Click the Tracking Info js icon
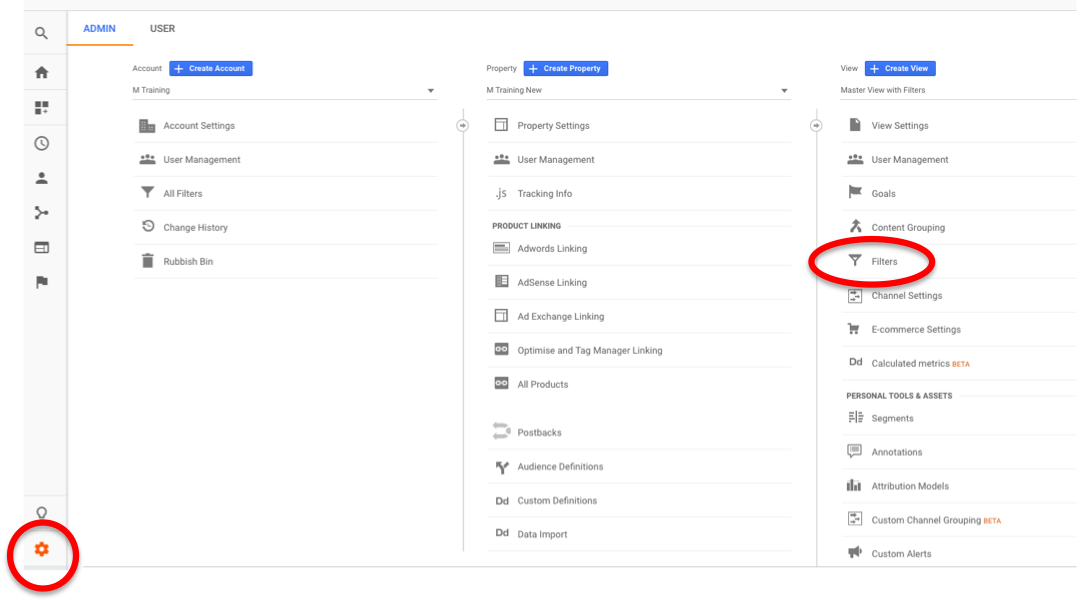This screenshot has height=602, width=1077. point(501,193)
